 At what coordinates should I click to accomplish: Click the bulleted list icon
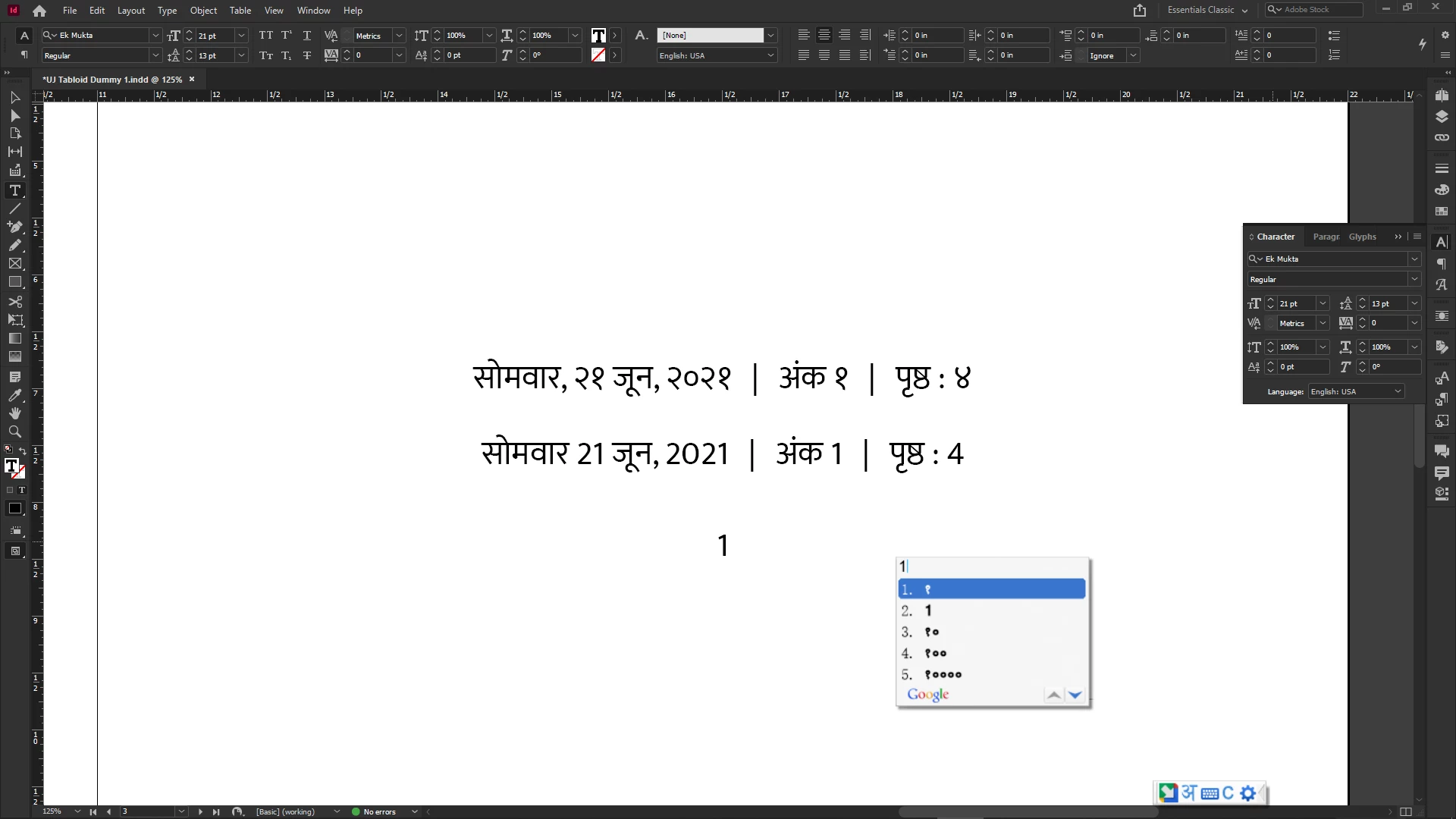1334,36
